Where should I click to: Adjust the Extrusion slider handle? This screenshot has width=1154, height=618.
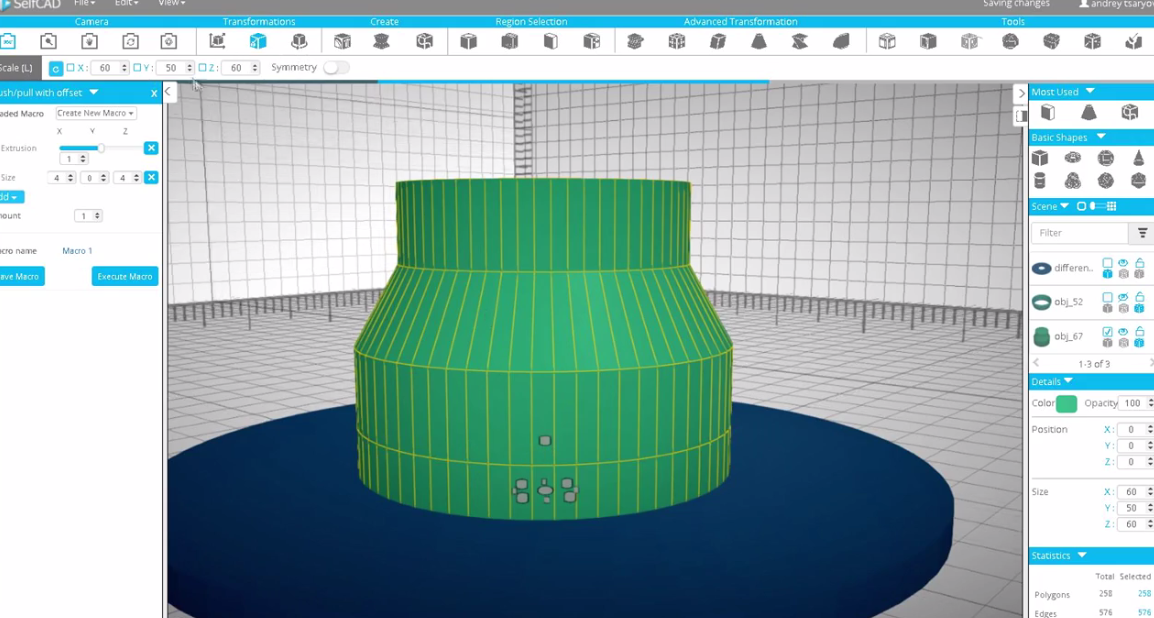[x=101, y=148]
